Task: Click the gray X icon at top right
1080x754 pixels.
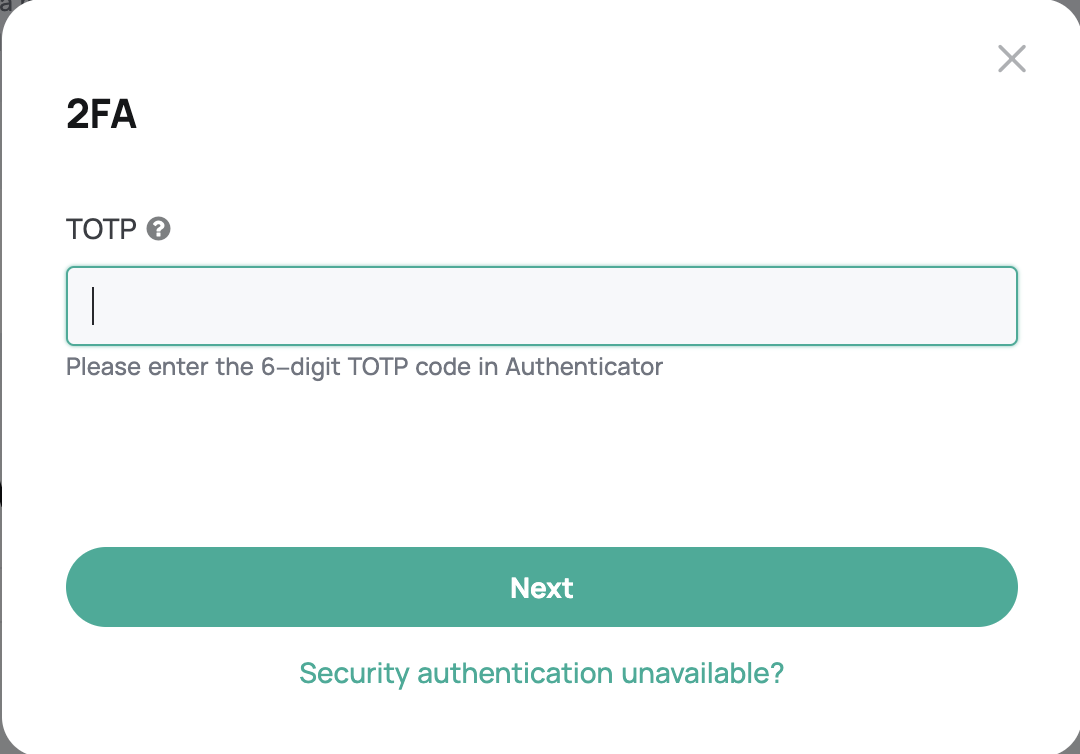Action: click(1012, 59)
